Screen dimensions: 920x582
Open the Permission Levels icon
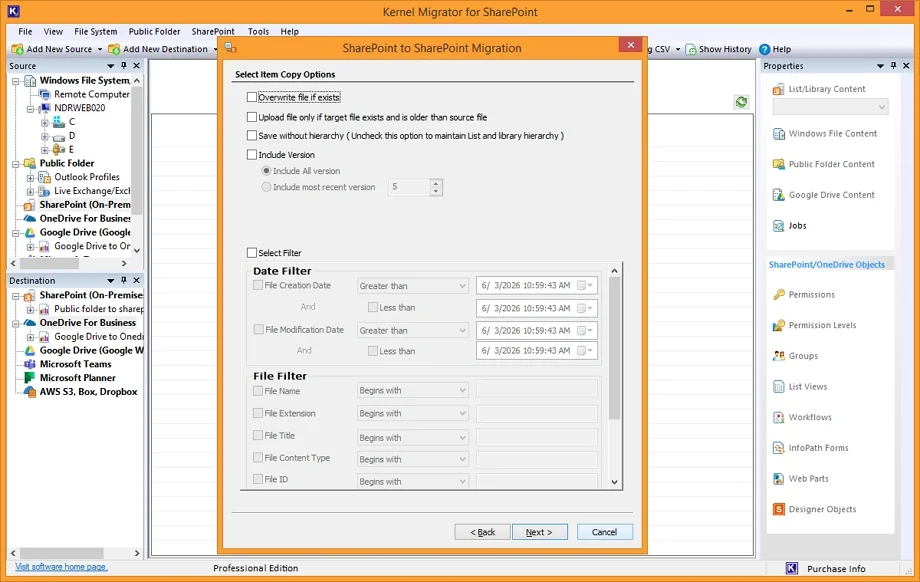tap(779, 325)
